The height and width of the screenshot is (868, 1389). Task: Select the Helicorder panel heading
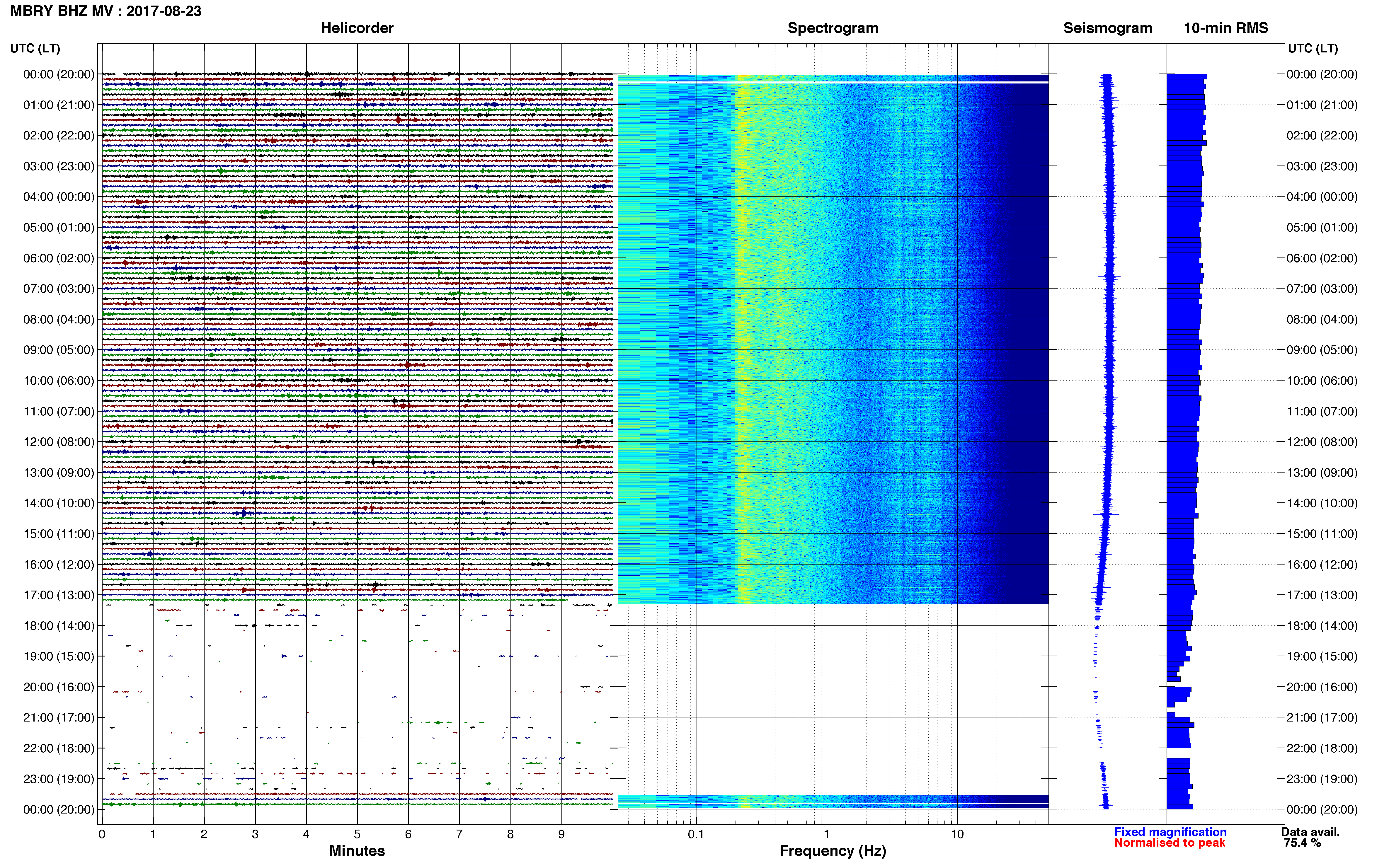(357, 28)
